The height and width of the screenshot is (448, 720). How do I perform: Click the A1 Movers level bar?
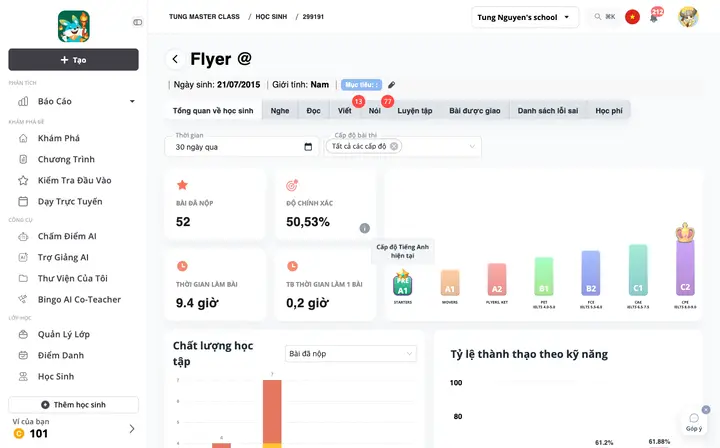click(450, 283)
